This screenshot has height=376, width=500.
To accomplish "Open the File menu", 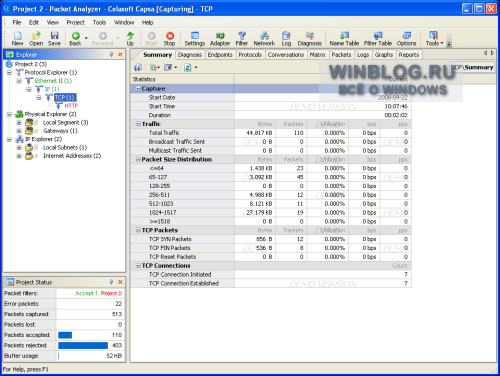I will pos(17,22).
